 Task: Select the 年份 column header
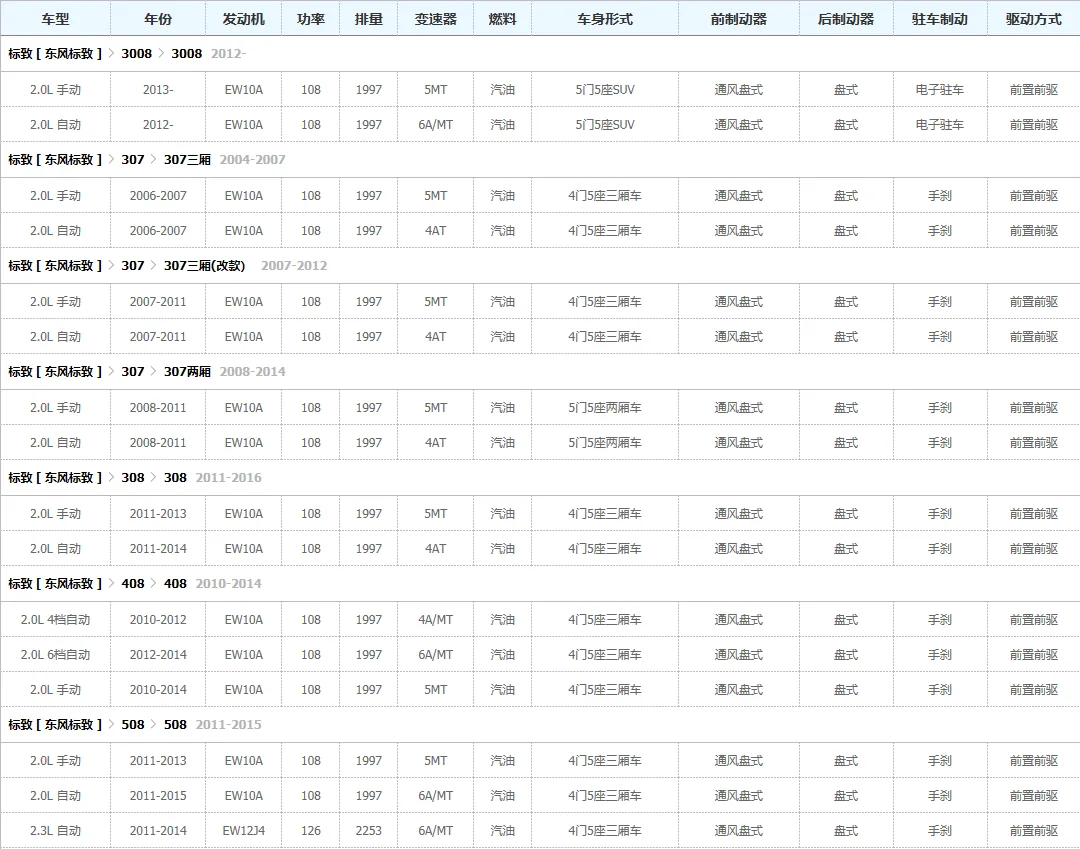pyautogui.click(x=158, y=19)
